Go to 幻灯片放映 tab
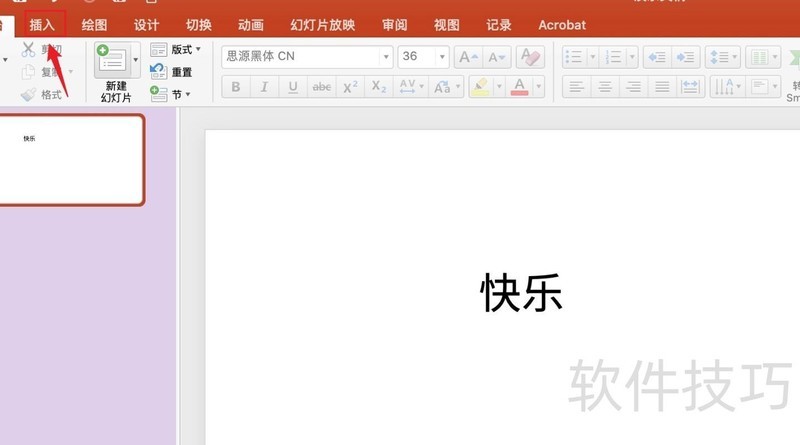The height and width of the screenshot is (445, 800). (x=322, y=24)
